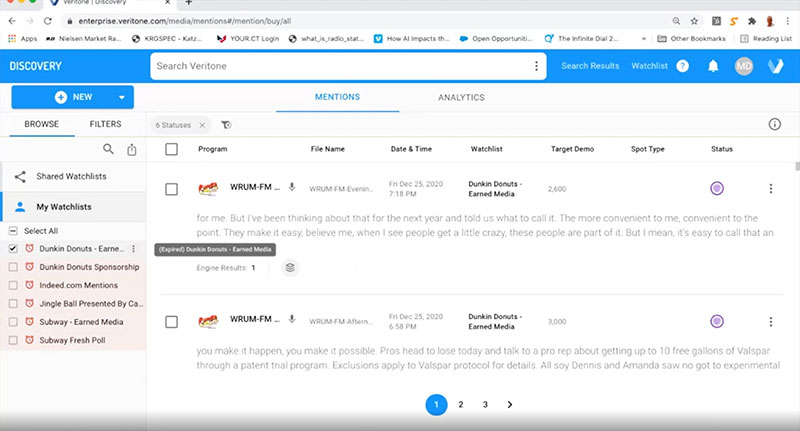Uncheck Dunkin Donuts - Earned watchlist checkbox

(x=13, y=248)
